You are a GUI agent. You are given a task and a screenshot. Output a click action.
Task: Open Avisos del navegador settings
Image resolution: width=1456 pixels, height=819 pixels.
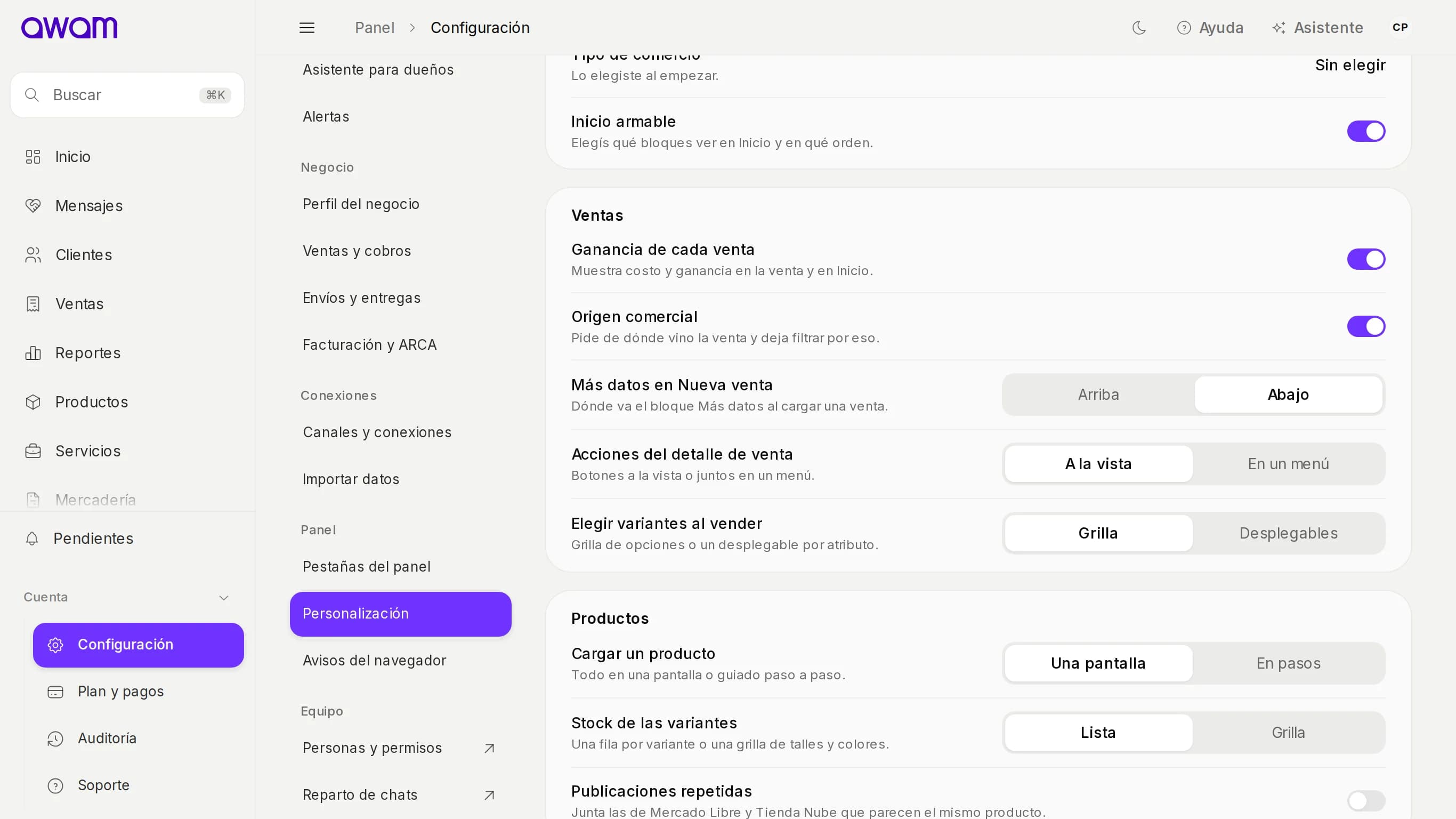click(400, 661)
